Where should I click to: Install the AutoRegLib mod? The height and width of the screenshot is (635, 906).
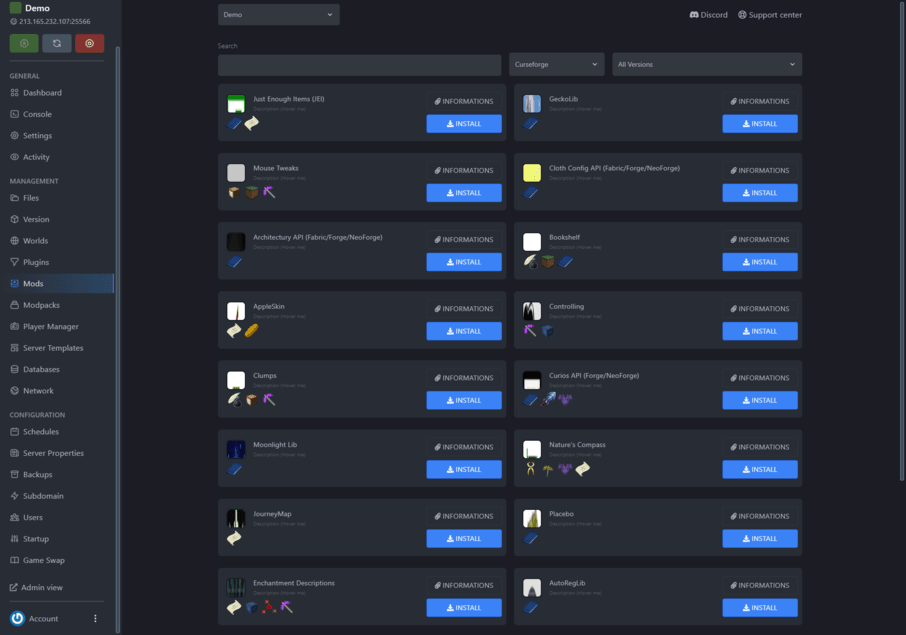coord(759,608)
